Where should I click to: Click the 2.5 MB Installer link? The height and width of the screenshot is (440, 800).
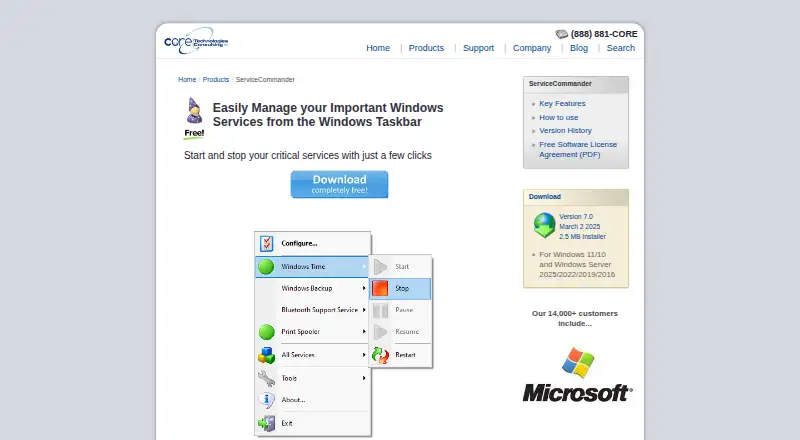(x=582, y=237)
